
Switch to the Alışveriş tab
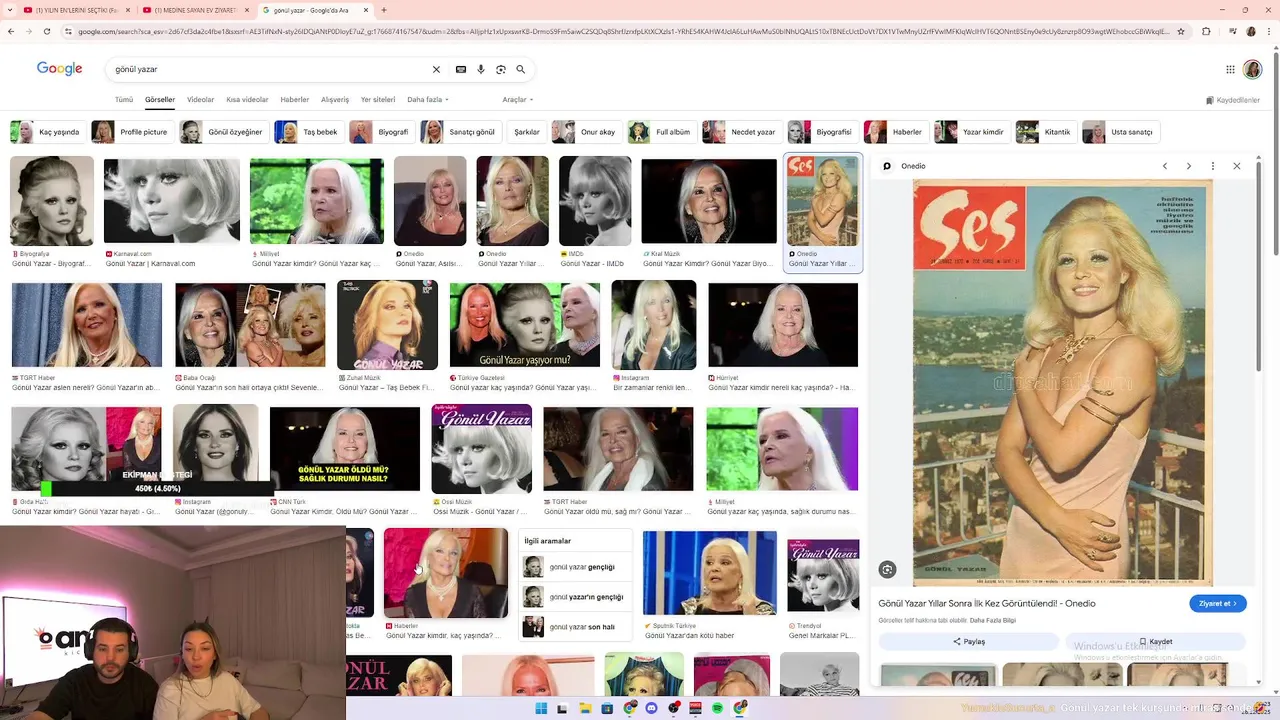tap(335, 100)
